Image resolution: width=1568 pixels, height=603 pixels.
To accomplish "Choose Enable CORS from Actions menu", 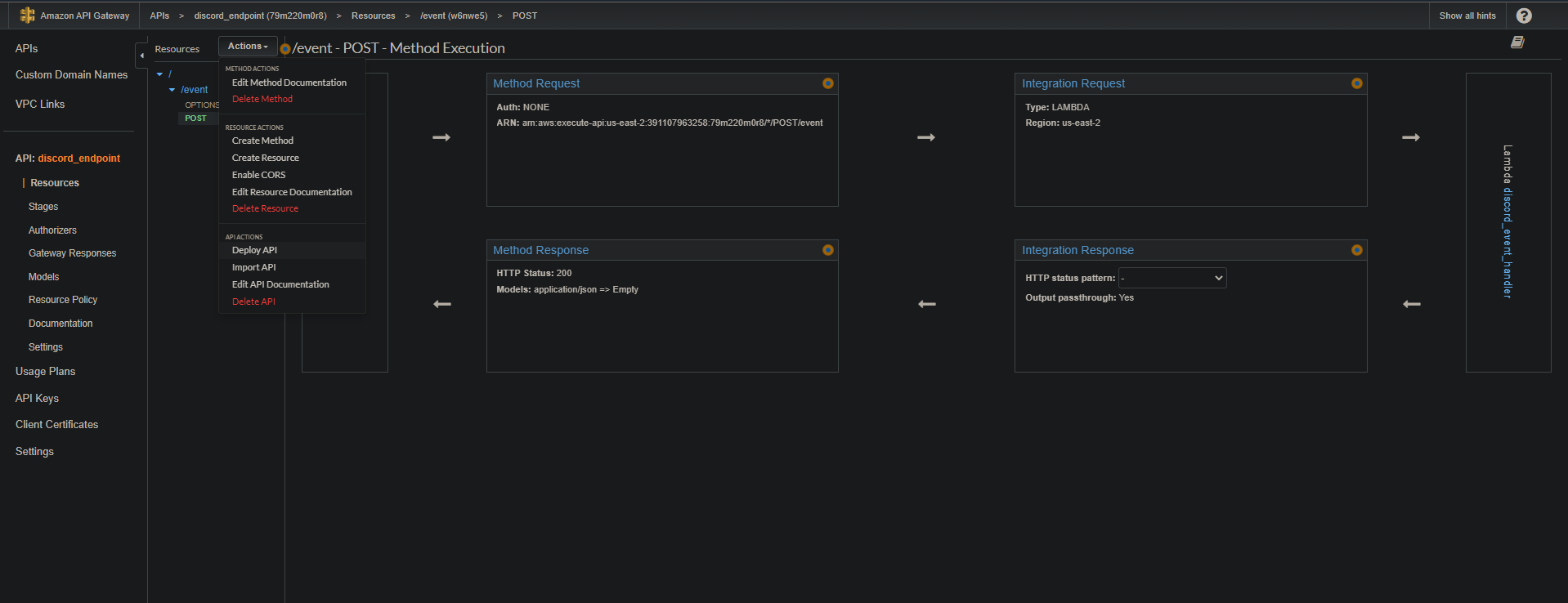I will tap(259, 175).
